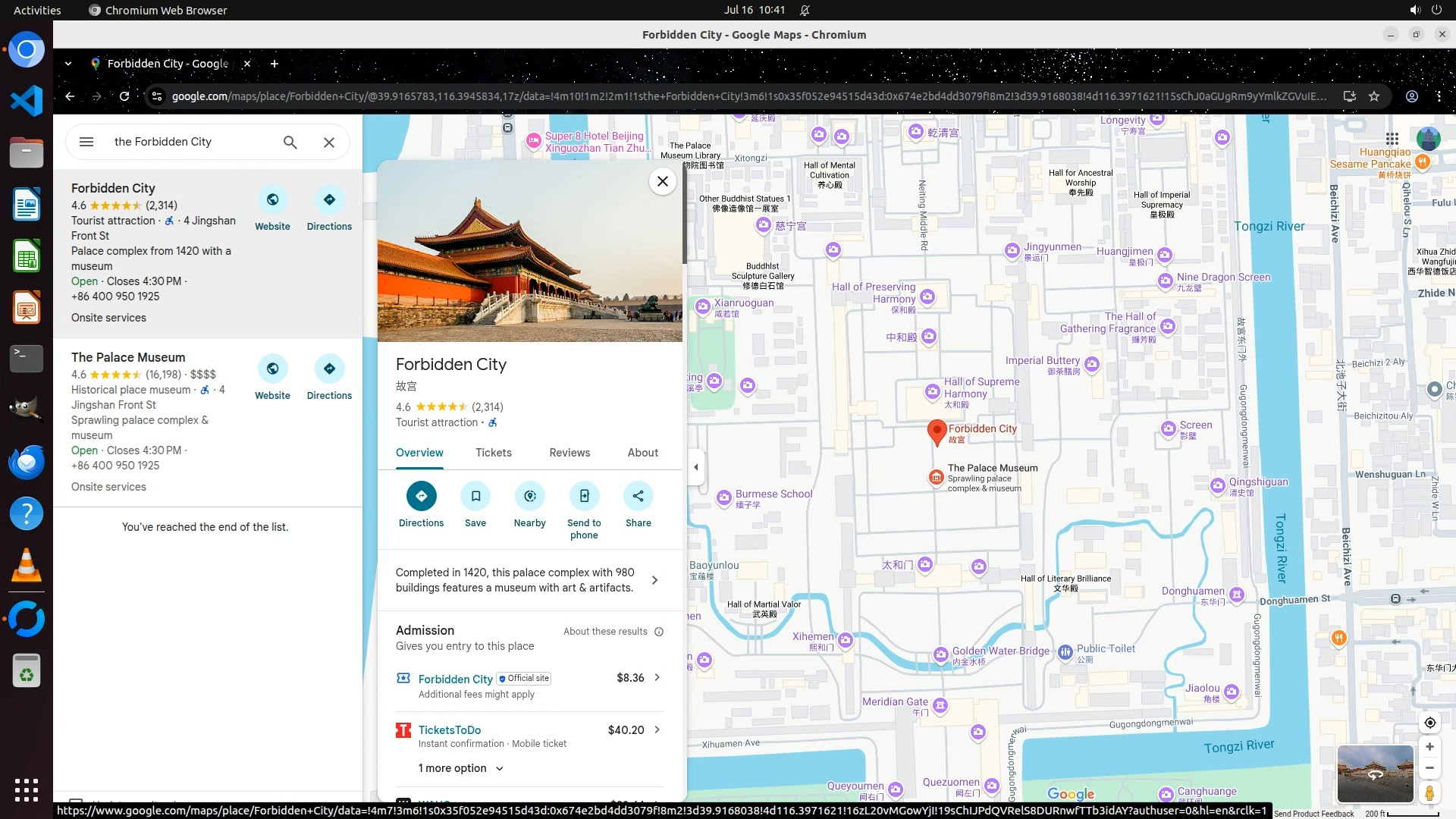The image size is (1456, 819).
Task: Drop the Street View pegman icon
Action: coord(1429,792)
